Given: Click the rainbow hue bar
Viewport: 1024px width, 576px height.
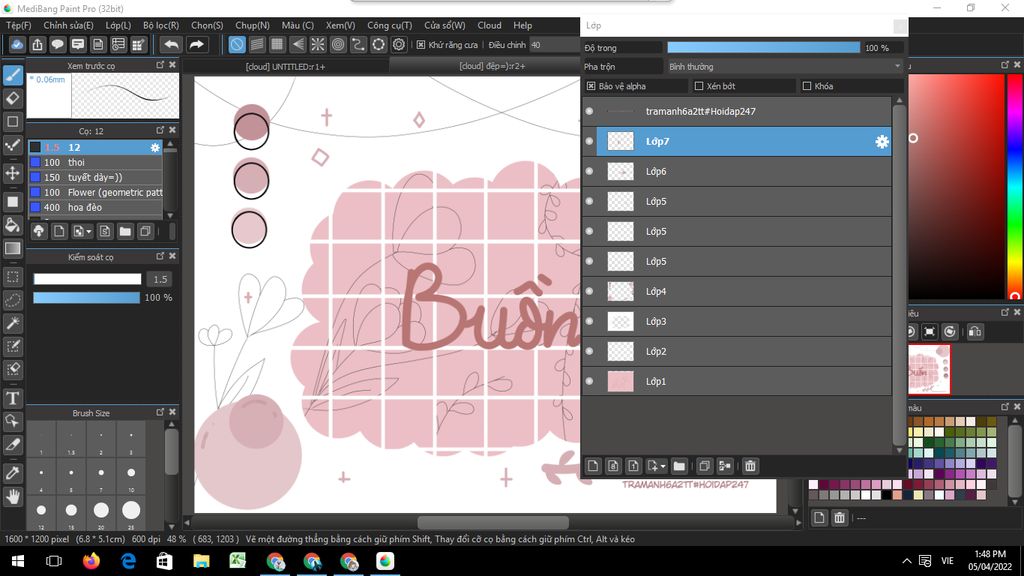Looking at the screenshot, I should pos(1016,185).
